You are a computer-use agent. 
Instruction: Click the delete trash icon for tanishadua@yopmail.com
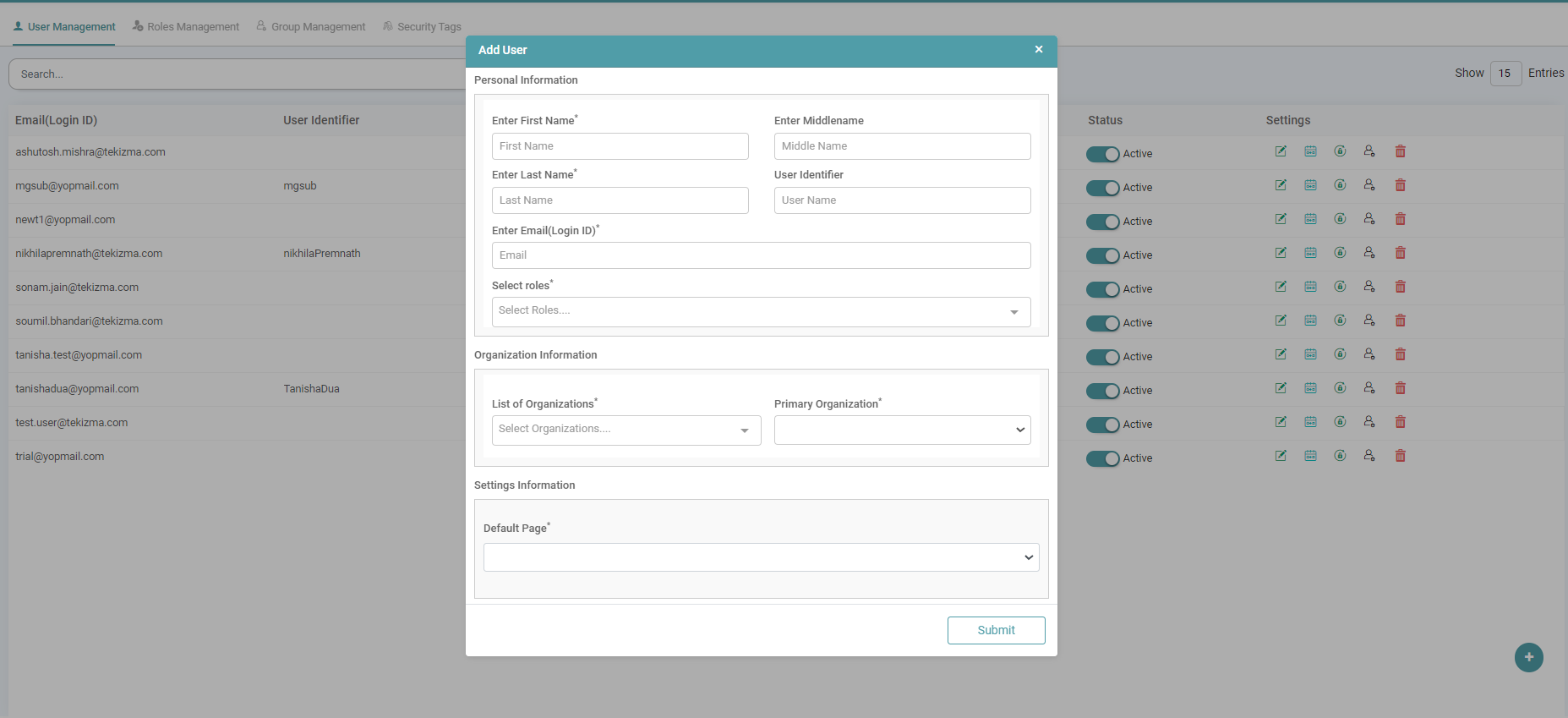coord(1400,388)
